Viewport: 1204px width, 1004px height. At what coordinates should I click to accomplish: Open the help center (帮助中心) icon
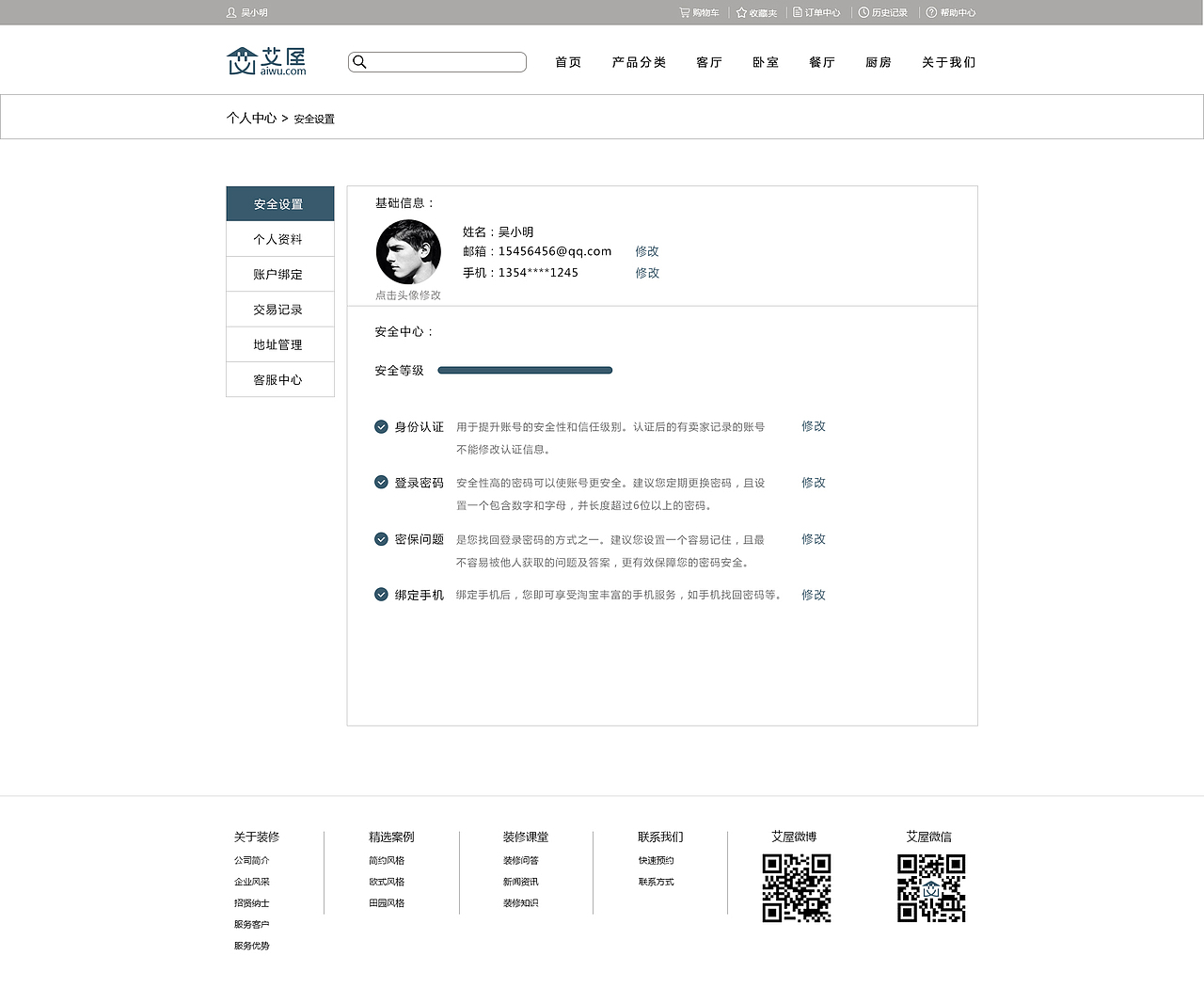[x=930, y=12]
